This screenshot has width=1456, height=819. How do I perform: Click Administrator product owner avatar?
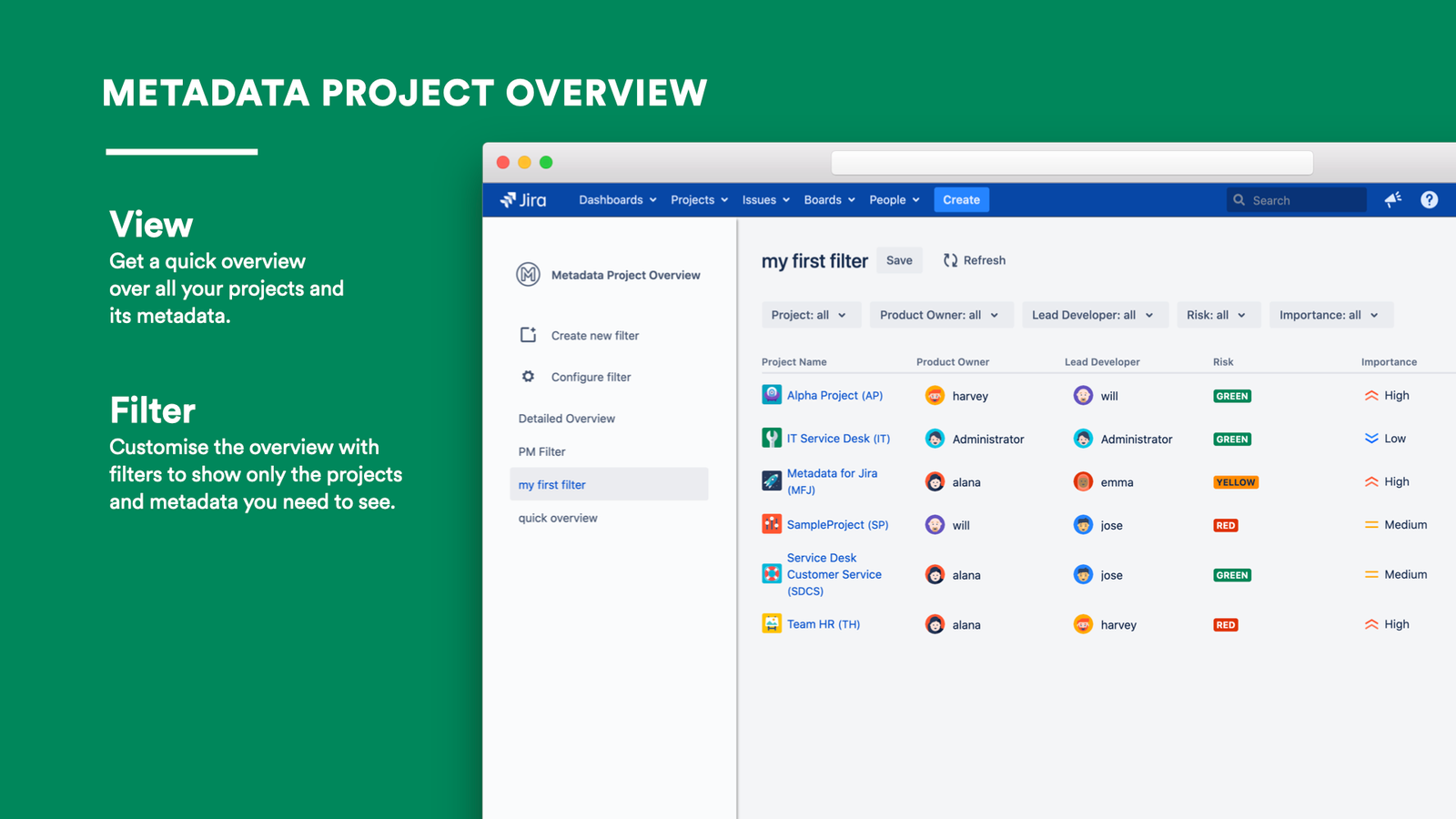935,439
